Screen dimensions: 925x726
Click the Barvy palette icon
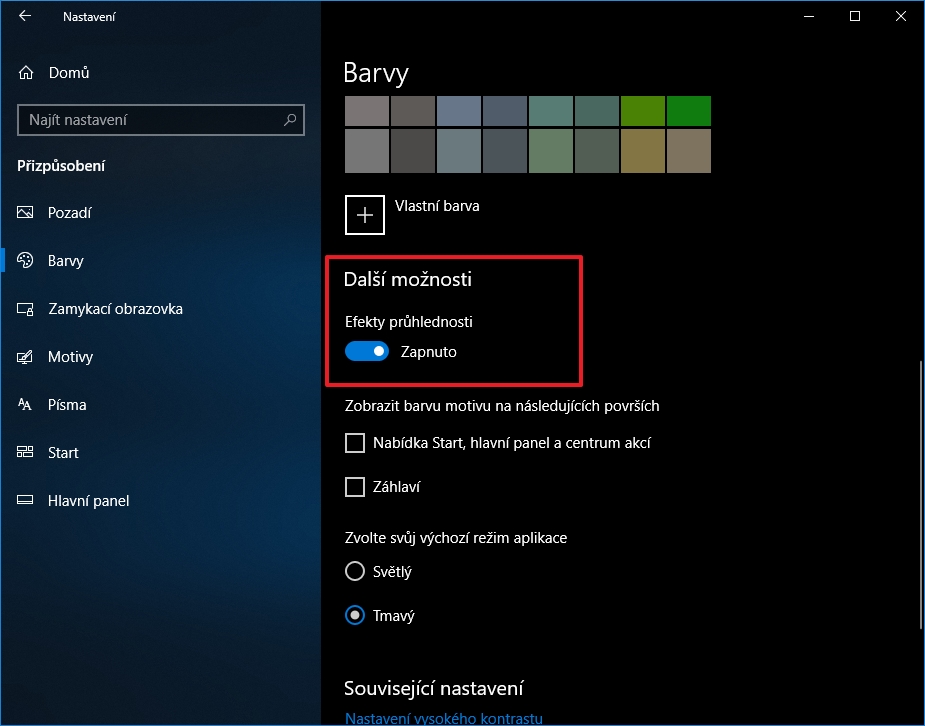point(25,260)
